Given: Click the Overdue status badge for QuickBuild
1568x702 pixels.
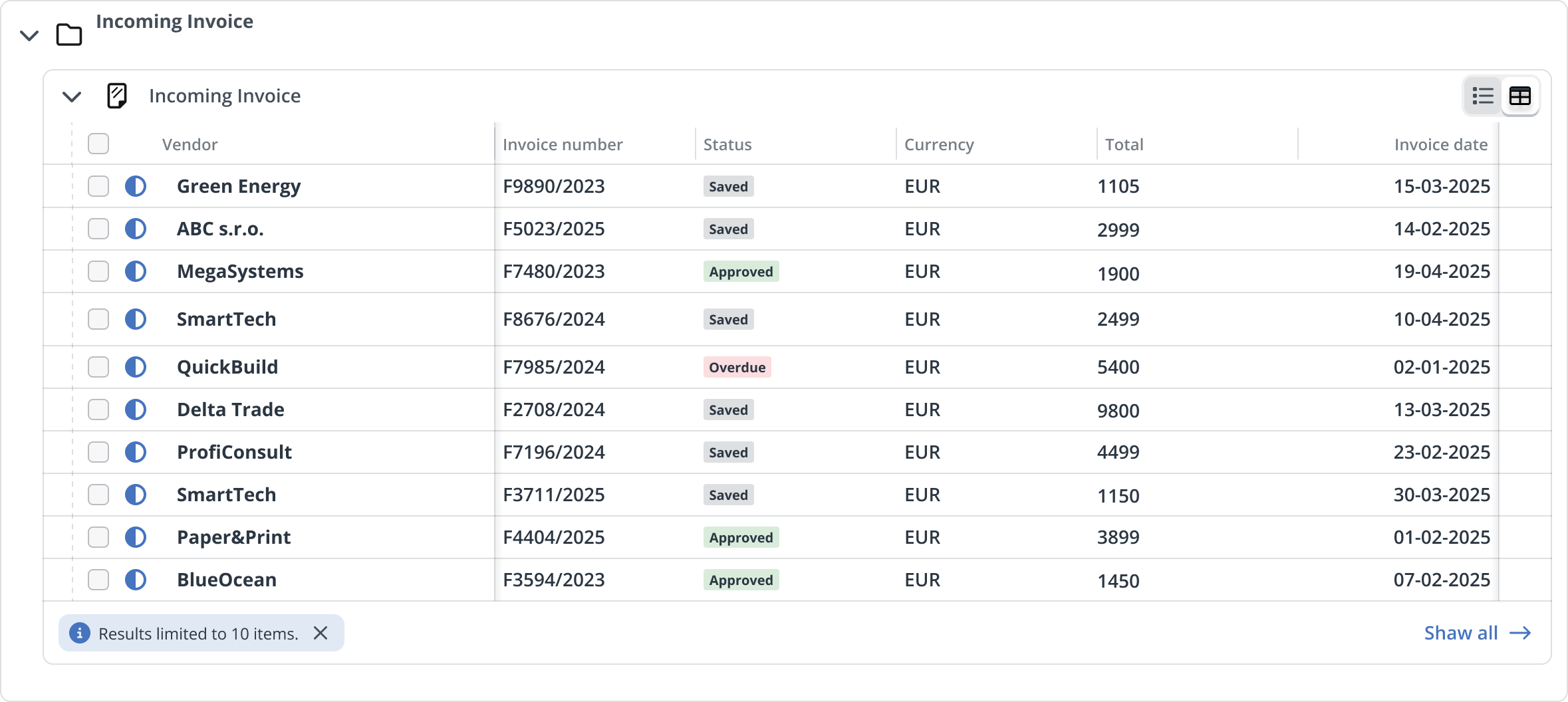Looking at the screenshot, I should (x=737, y=367).
